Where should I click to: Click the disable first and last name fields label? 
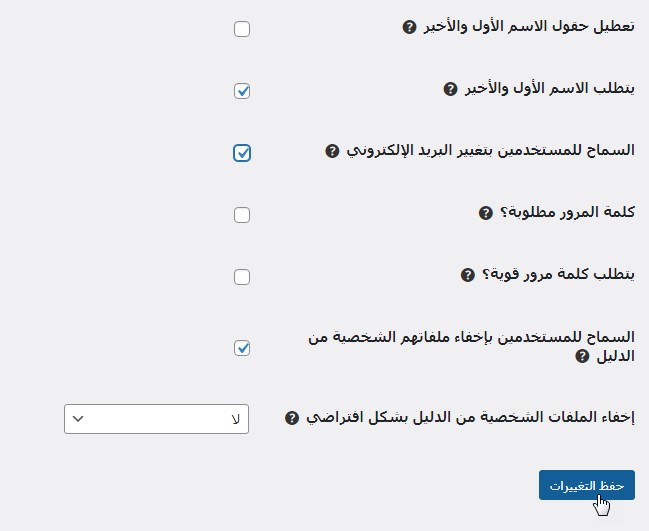(x=529, y=26)
